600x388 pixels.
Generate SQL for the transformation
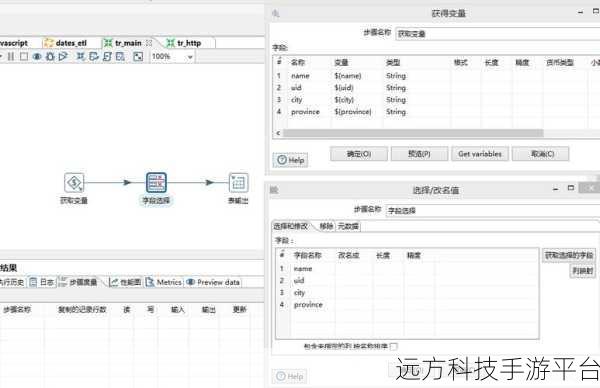pos(107,57)
